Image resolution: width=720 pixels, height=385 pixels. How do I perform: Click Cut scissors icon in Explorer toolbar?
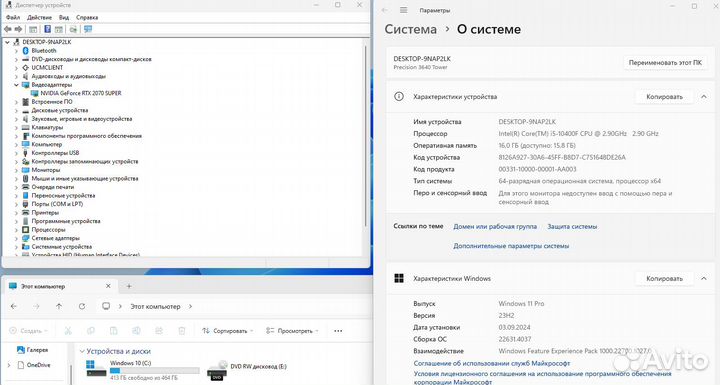pyautogui.click(x=68, y=331)
